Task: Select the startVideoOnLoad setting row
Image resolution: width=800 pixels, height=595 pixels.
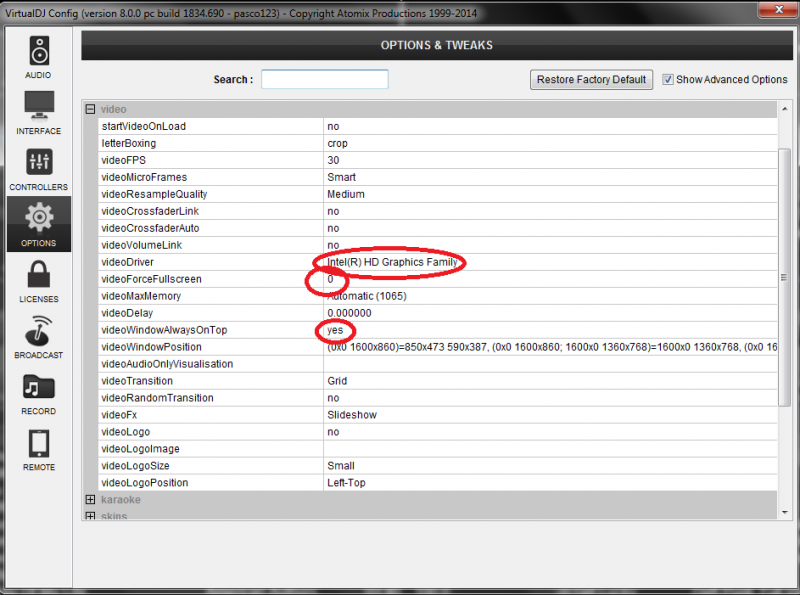Action: [437, 126]
